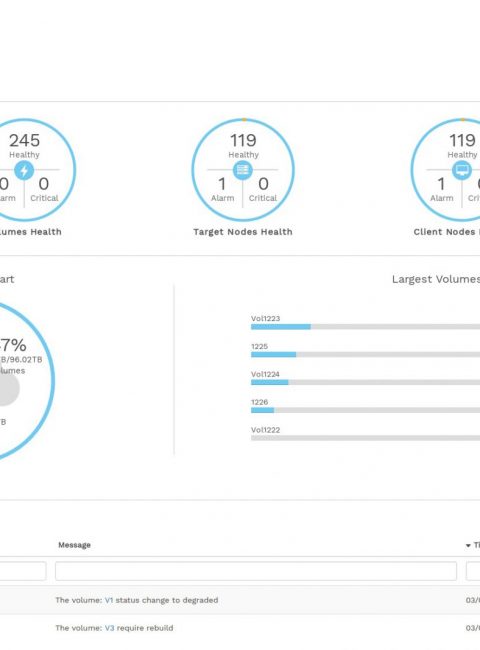Screen dimensions: 480x650
Task: Sort by the Message column header
Action: (x=74, y=545)
